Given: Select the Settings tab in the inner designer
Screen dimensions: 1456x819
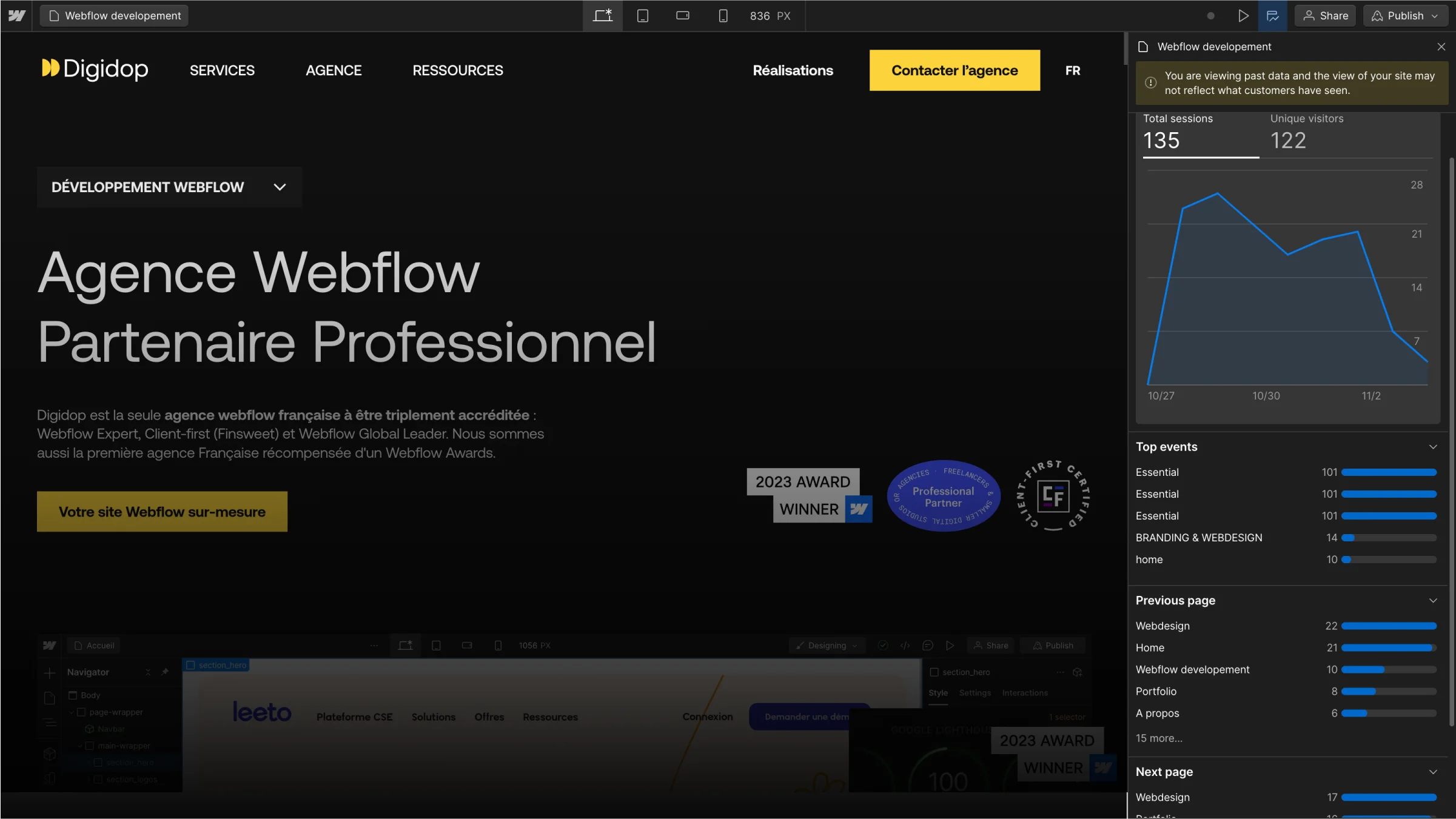Looking at the screenshot, I should pos(975,693).
